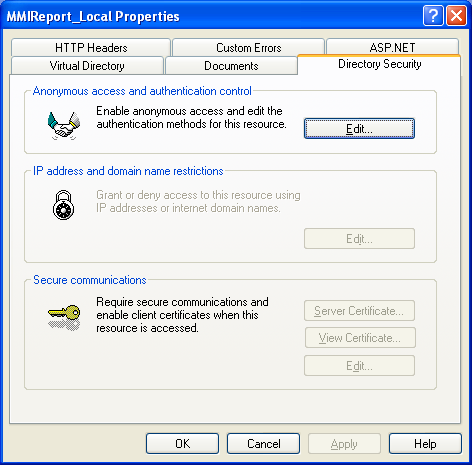Show the Documents tab
This screenshot has width=472, height=465.
(231, 65)
